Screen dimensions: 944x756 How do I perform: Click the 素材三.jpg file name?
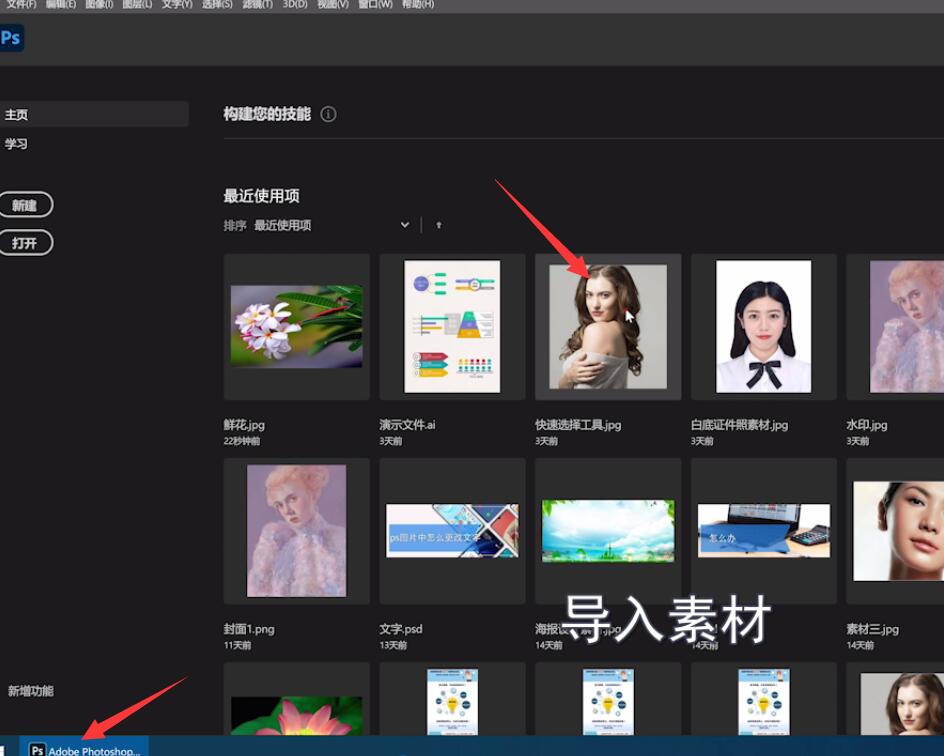coord(872,629)
